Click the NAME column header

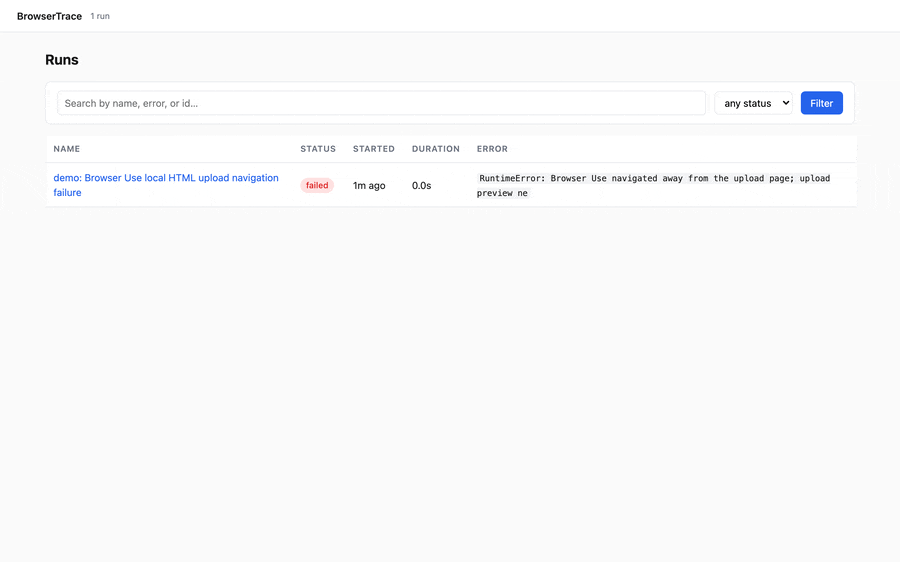pos(67,149)
